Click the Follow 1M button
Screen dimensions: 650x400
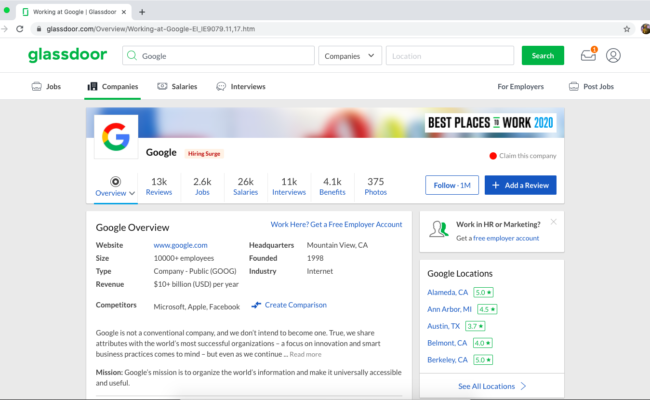pos(452,185)
